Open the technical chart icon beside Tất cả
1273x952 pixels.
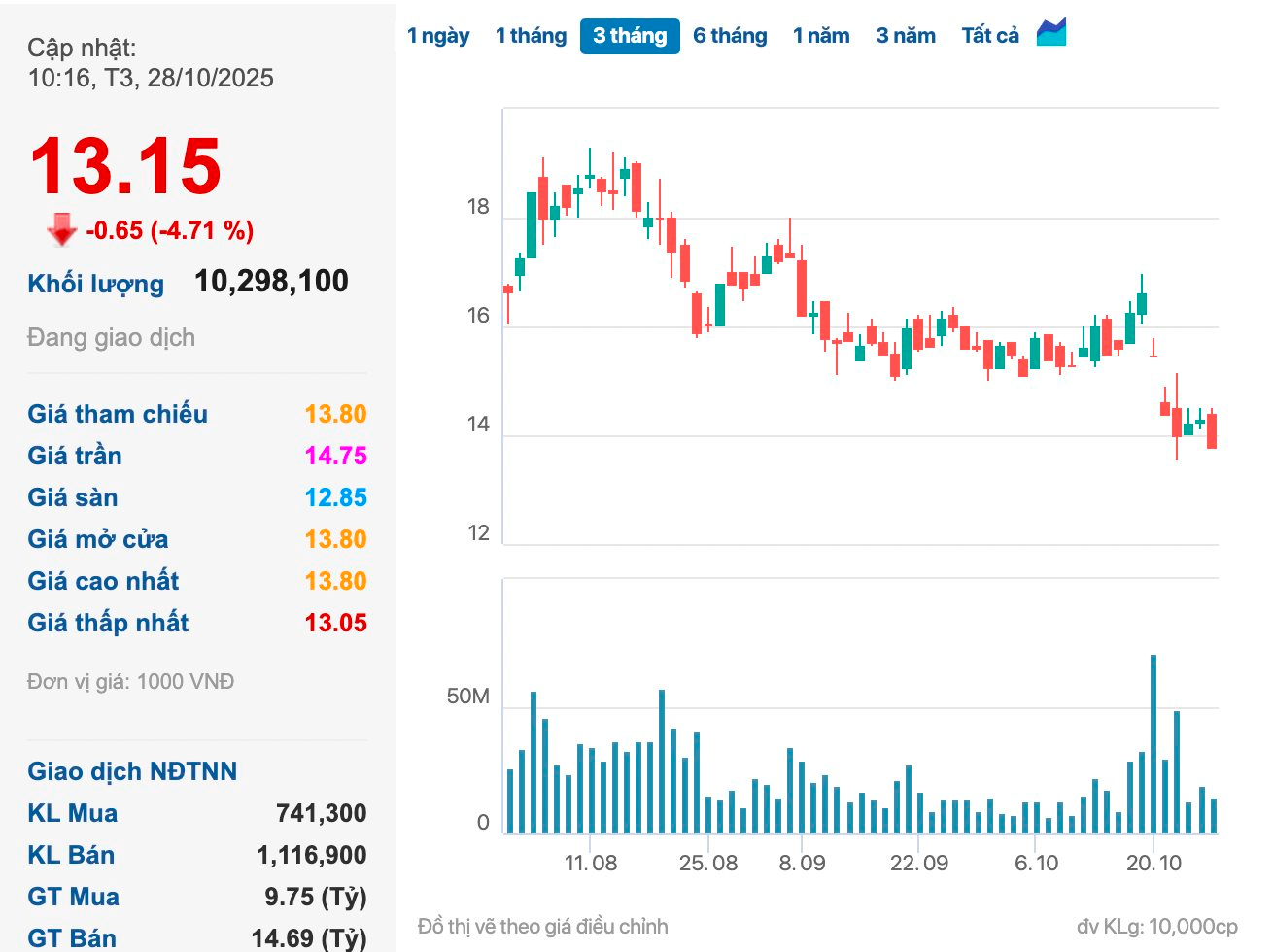point(1051,33)
